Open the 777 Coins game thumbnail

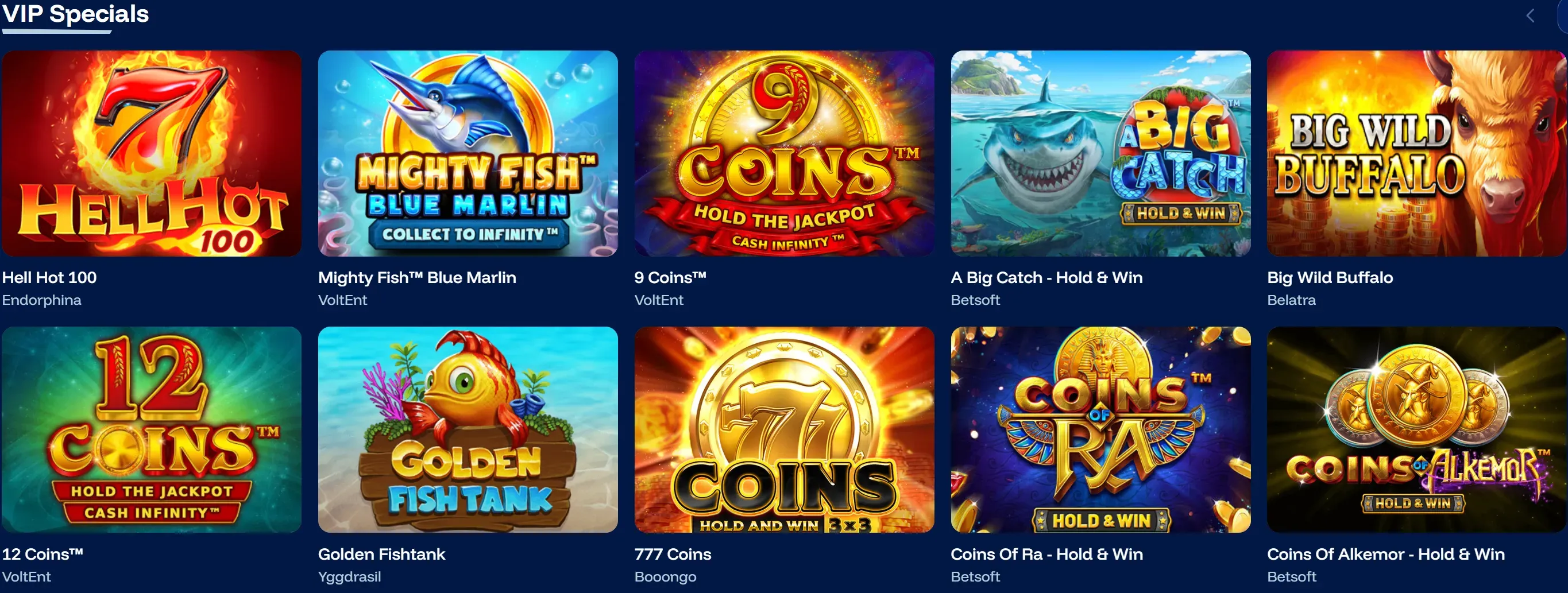784,429
